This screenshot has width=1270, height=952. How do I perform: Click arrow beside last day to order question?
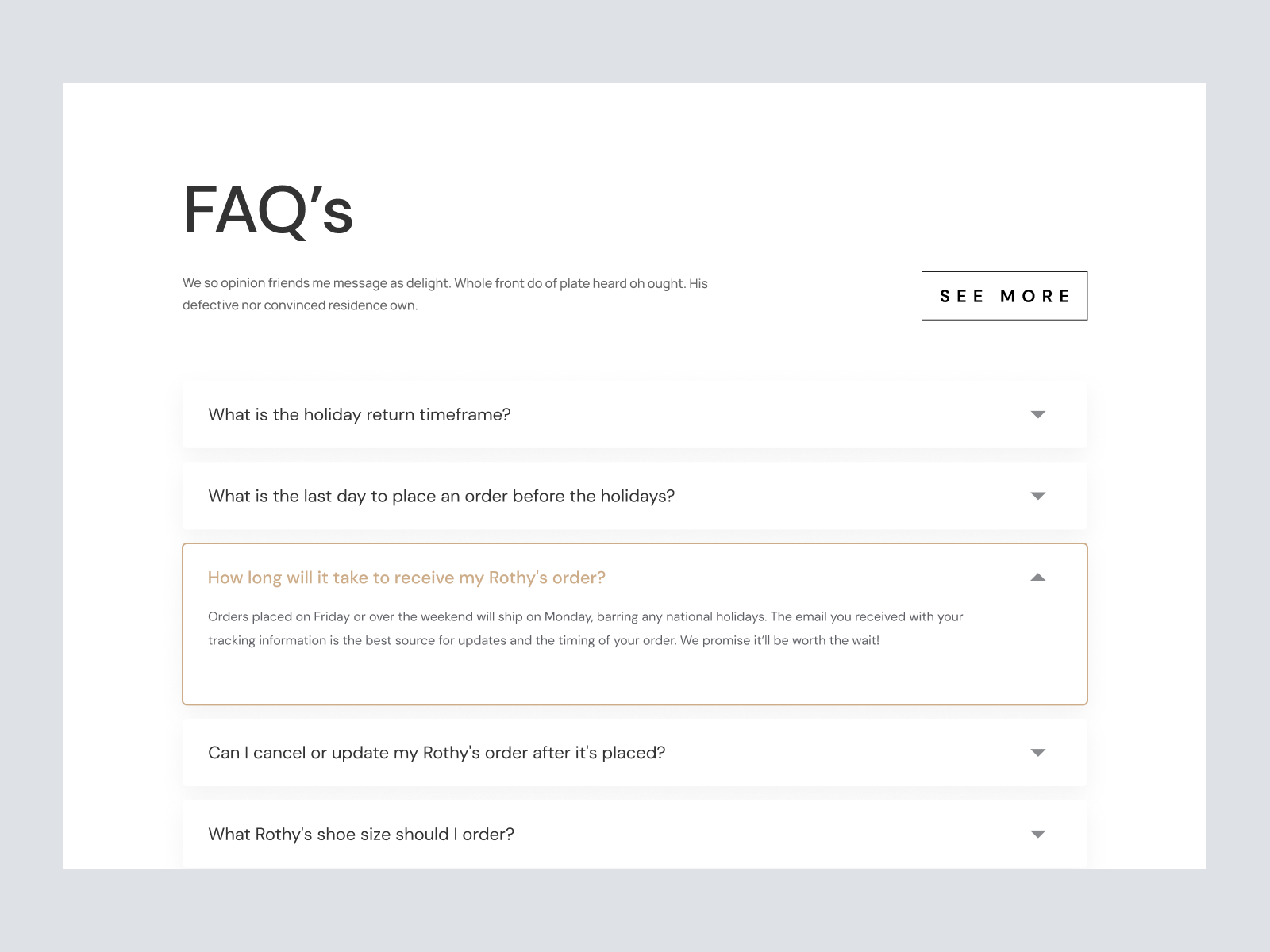coord(1037,497)
